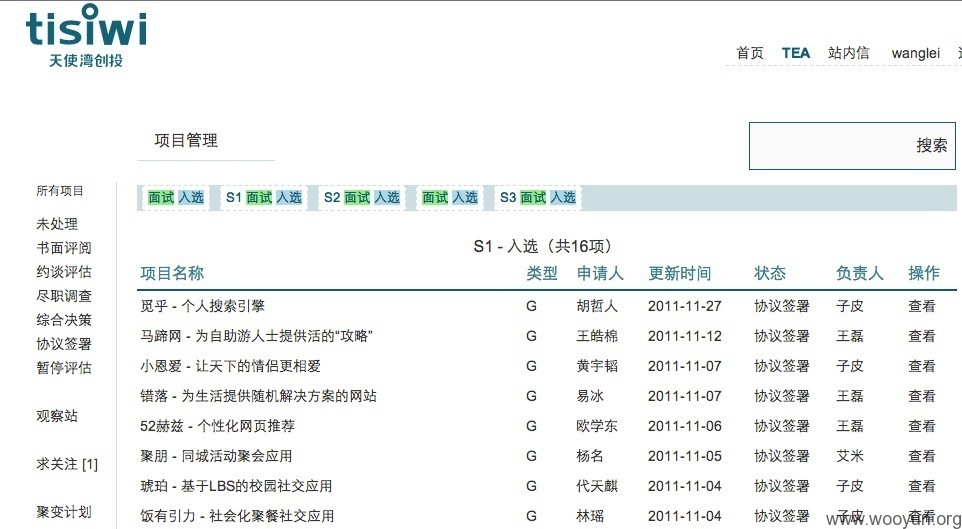Select 未处理 in sidebar

[57, 224]
